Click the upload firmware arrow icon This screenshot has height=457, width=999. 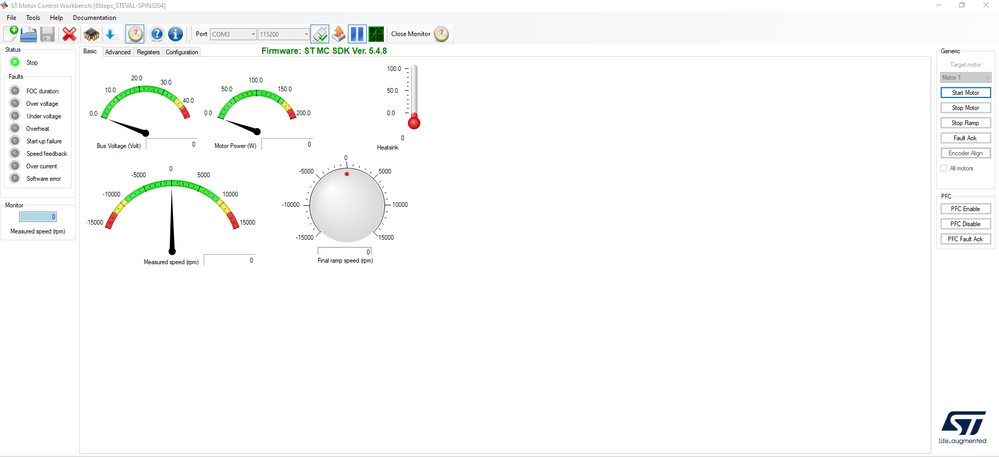coord(338,34)
